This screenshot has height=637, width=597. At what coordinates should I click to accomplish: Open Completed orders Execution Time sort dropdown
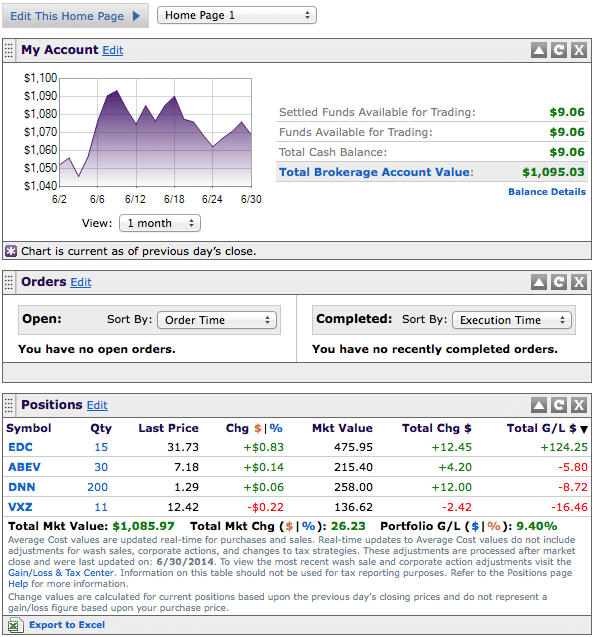(512, 320)
